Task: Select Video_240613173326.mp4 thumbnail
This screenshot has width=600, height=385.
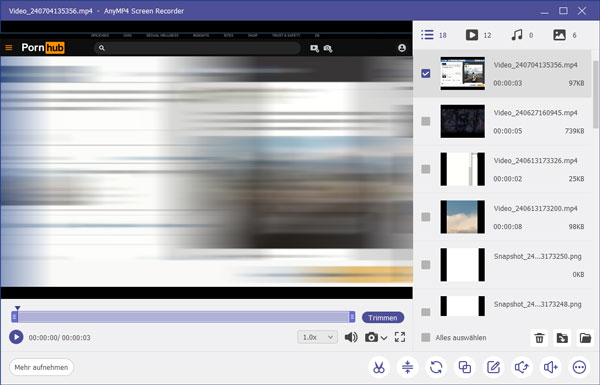Action: pos(462,169)
